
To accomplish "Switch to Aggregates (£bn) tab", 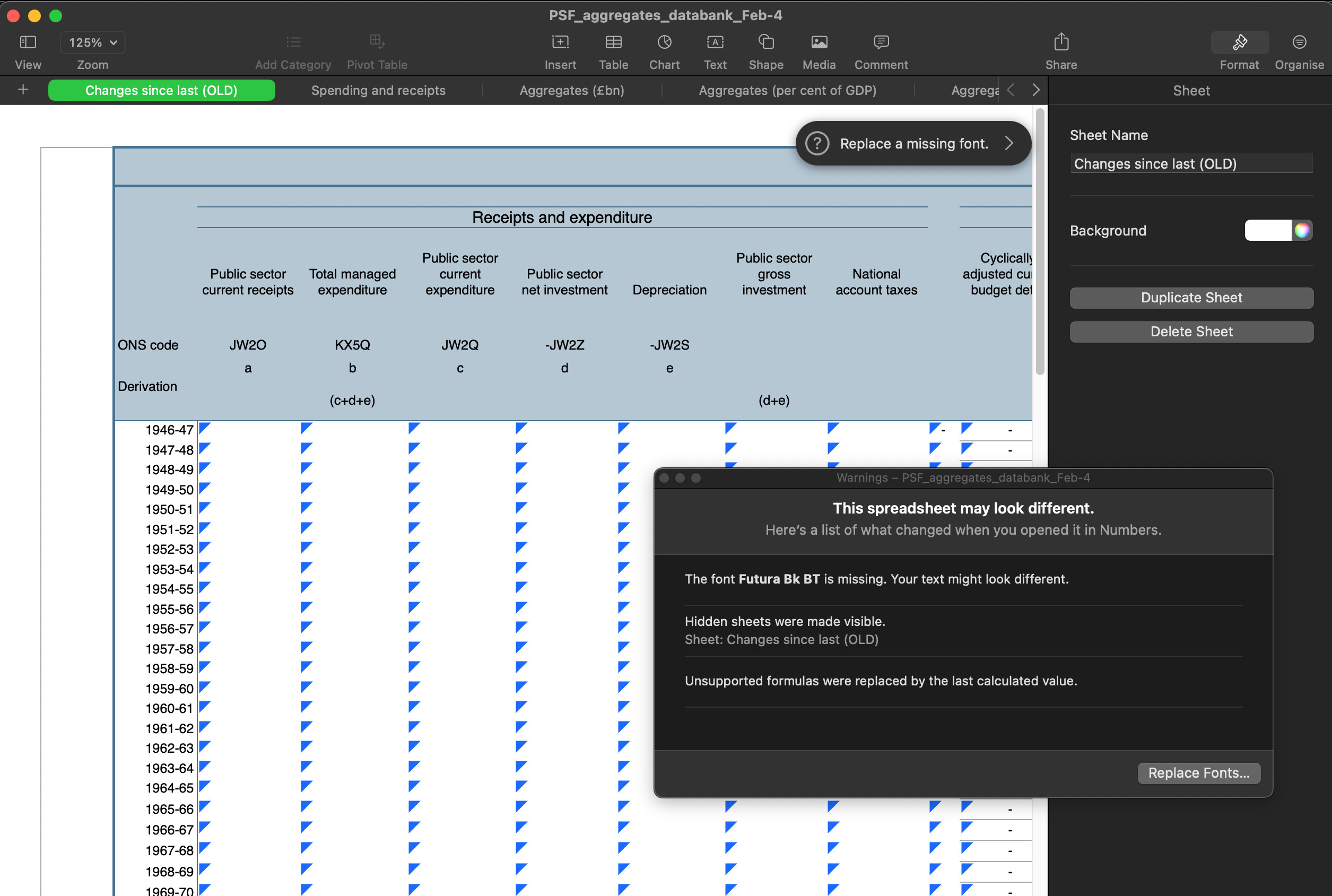I will pos(571,90).
